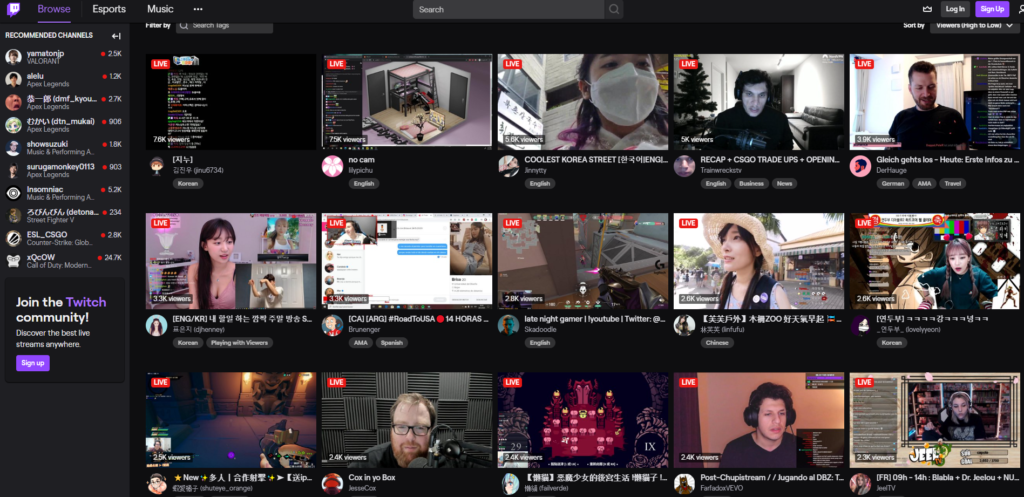The image size is (1024, 497).
Task: Open ESL_CSGO avatar in sidebar
Action: coord(13,238)
